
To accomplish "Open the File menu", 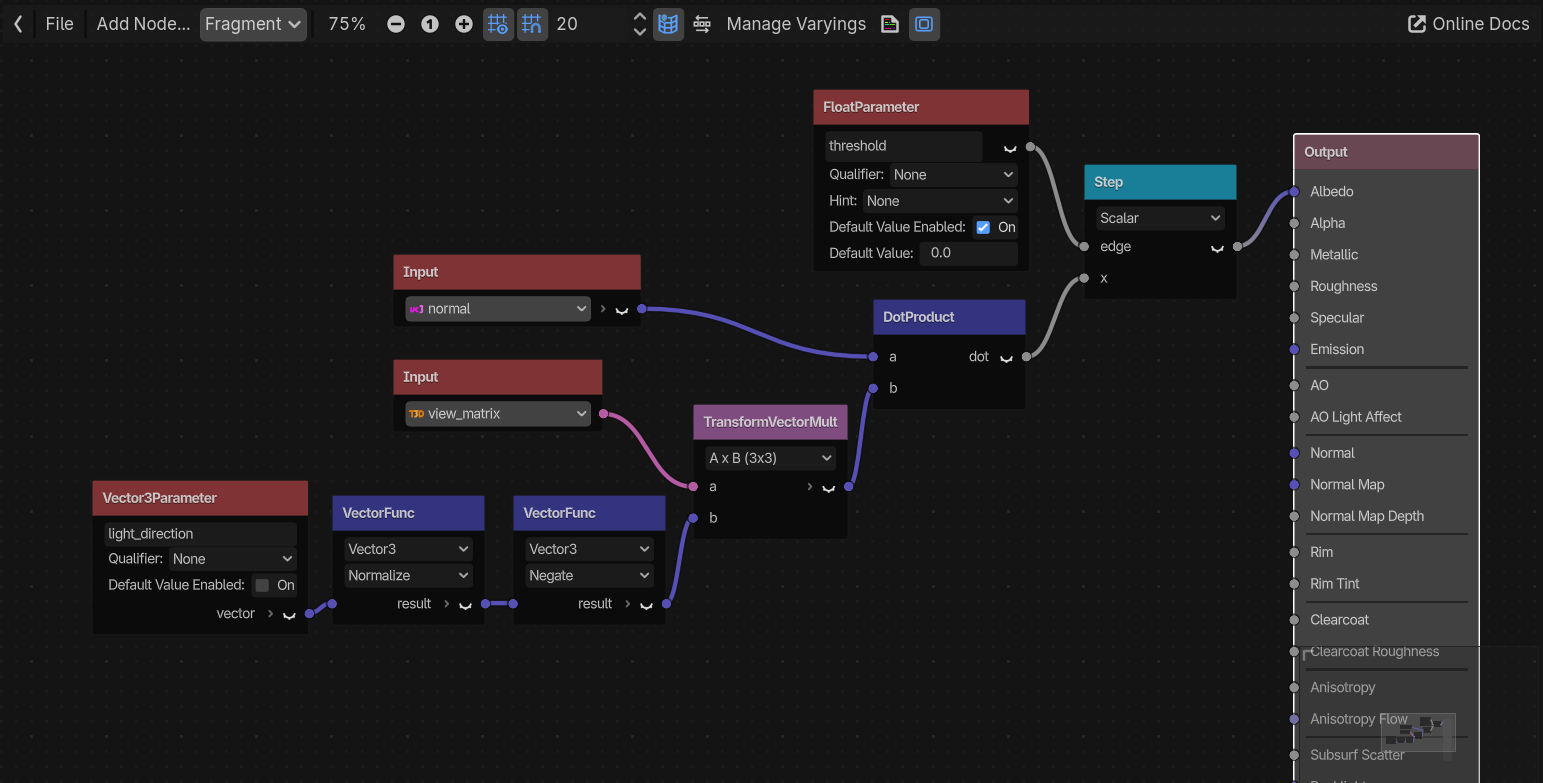I will (60, 24).
